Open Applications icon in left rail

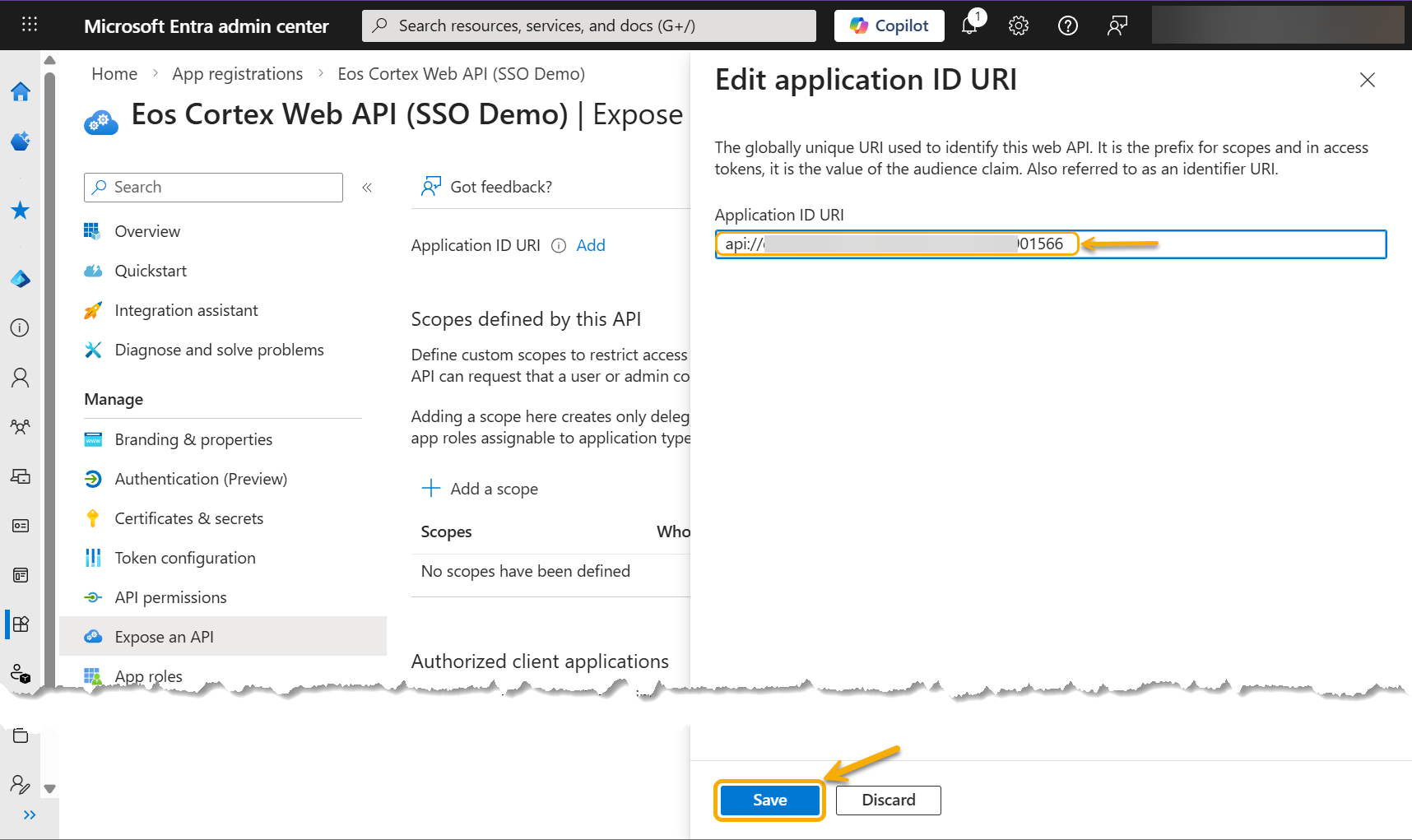(21, 624)
